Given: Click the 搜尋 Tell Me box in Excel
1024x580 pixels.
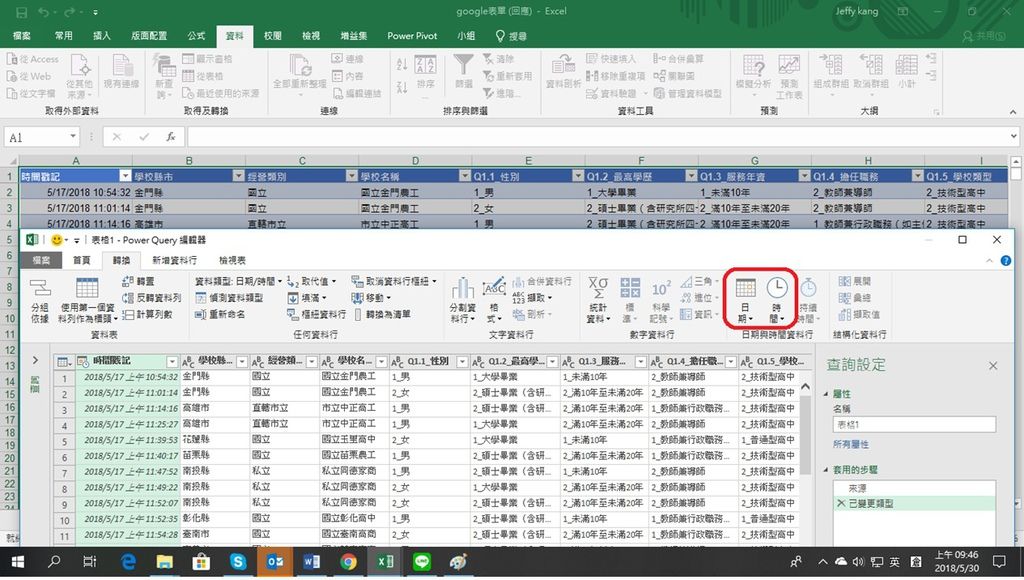Looking at the screenshot, I should [511, 36].
